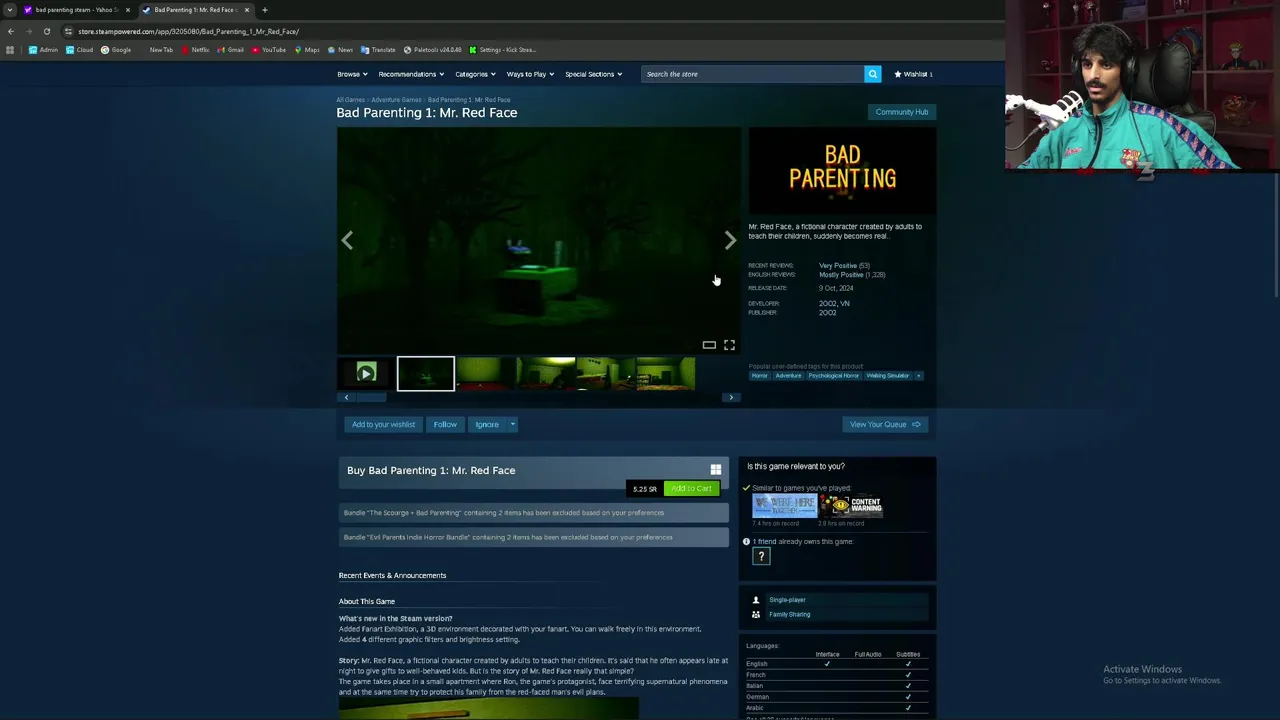1280x720 pixels.
Task: Click the Single-player person icon
Action: tap(756, 600)
